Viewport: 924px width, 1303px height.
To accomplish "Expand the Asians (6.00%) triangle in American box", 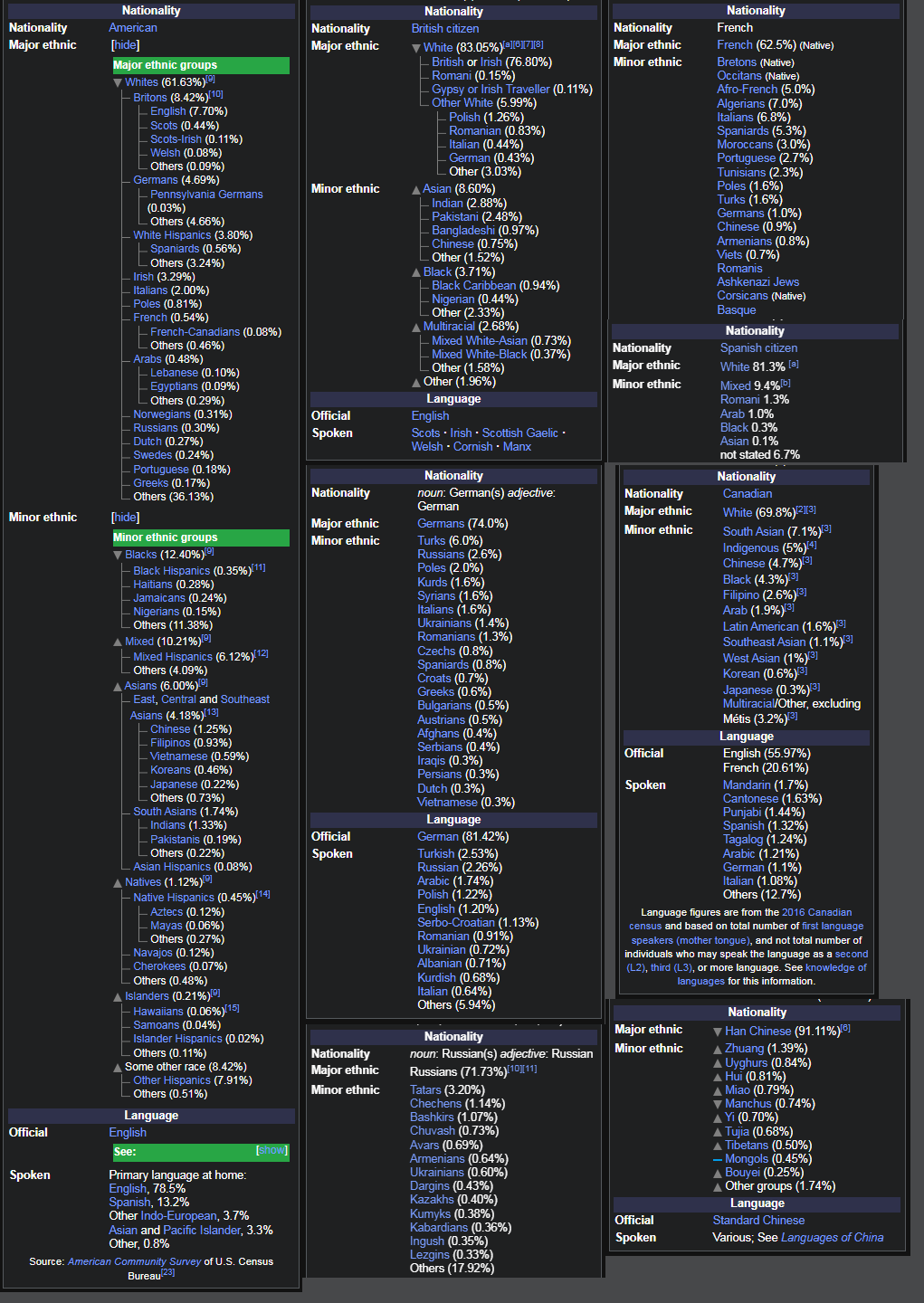I will 118,686.
